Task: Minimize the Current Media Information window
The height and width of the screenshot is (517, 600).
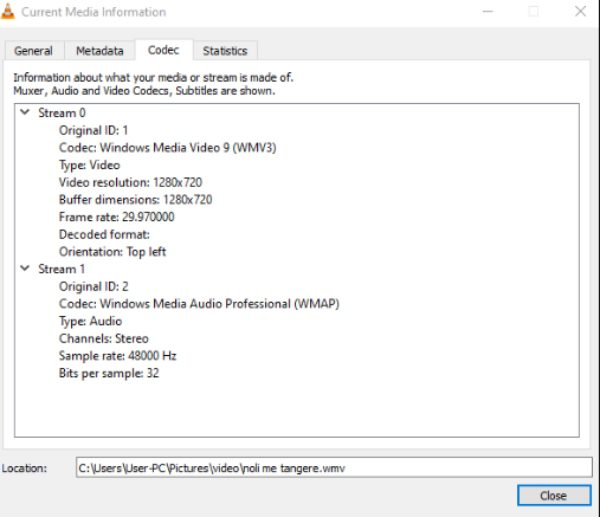Action: click(x=488, y=11)
